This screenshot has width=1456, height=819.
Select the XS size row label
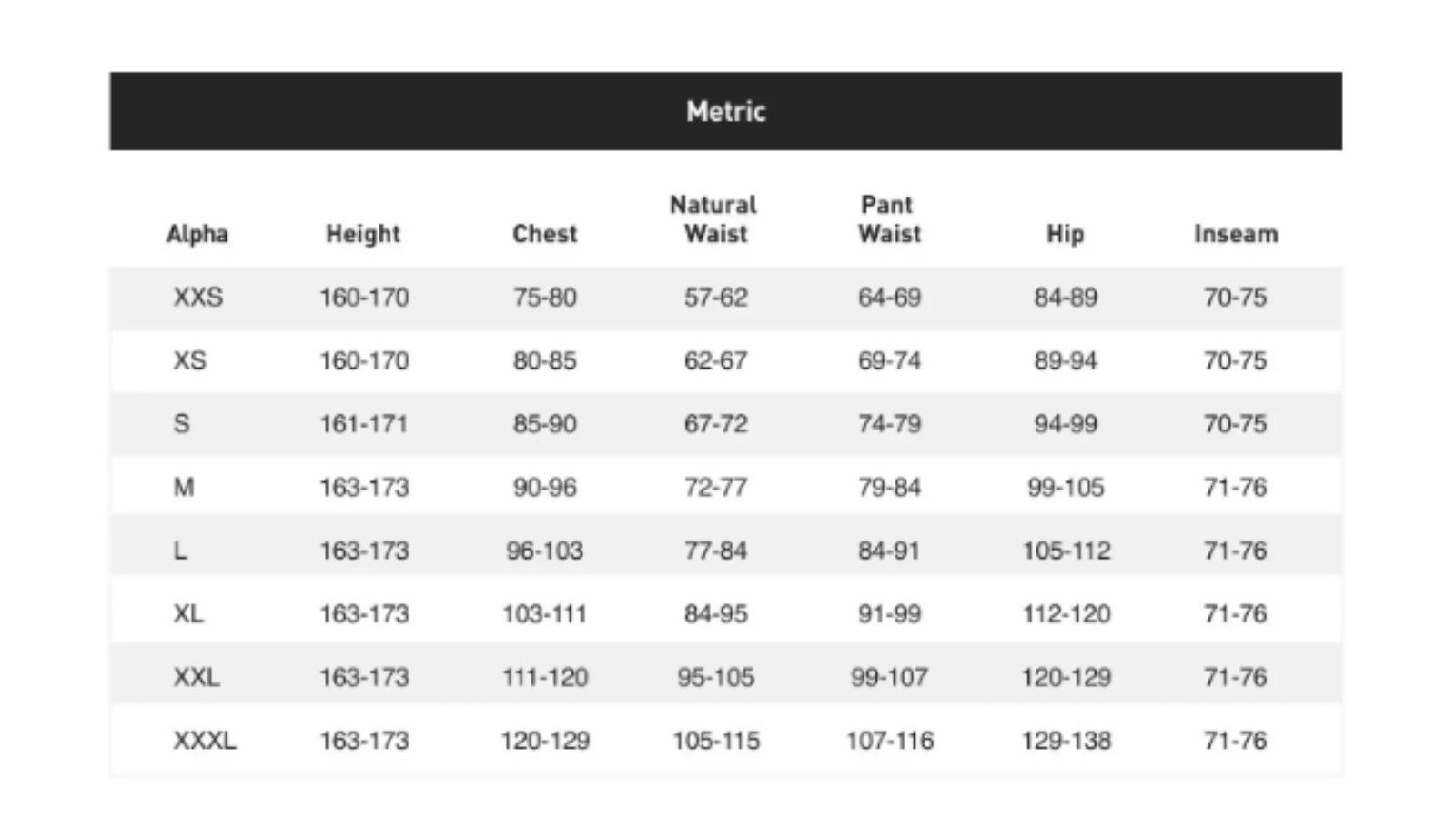(190, 361)
